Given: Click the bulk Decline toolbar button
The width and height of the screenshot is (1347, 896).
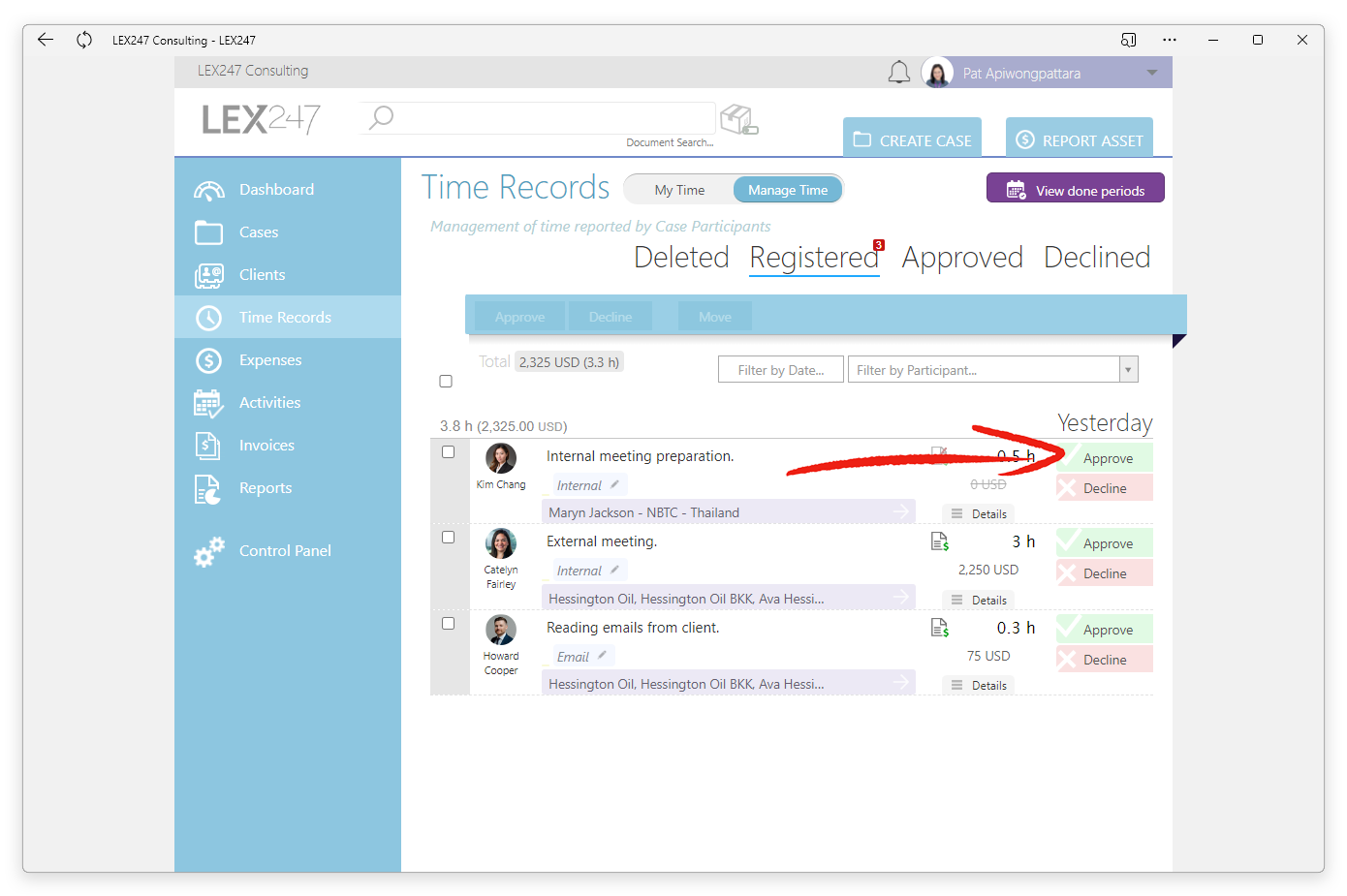Looking at the screenshot, I should click(611, 317).
